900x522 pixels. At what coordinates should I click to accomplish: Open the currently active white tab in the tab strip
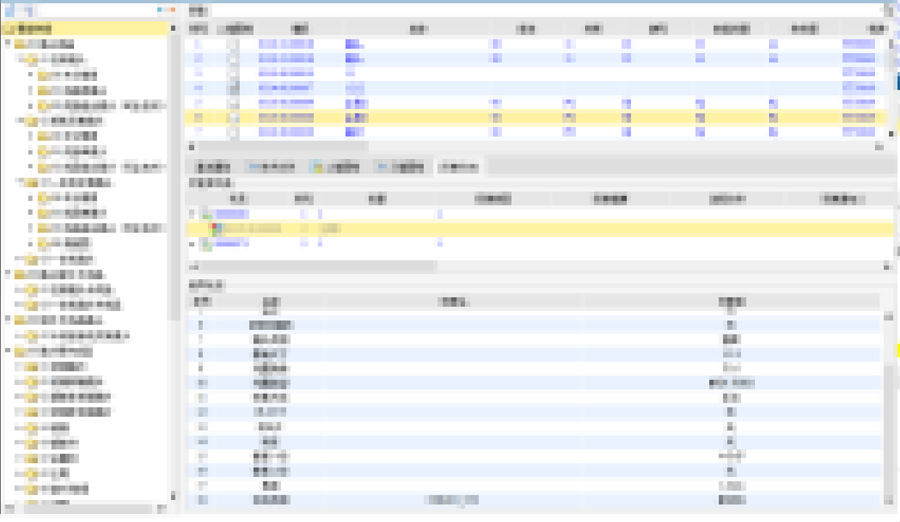tap(458, 167)
